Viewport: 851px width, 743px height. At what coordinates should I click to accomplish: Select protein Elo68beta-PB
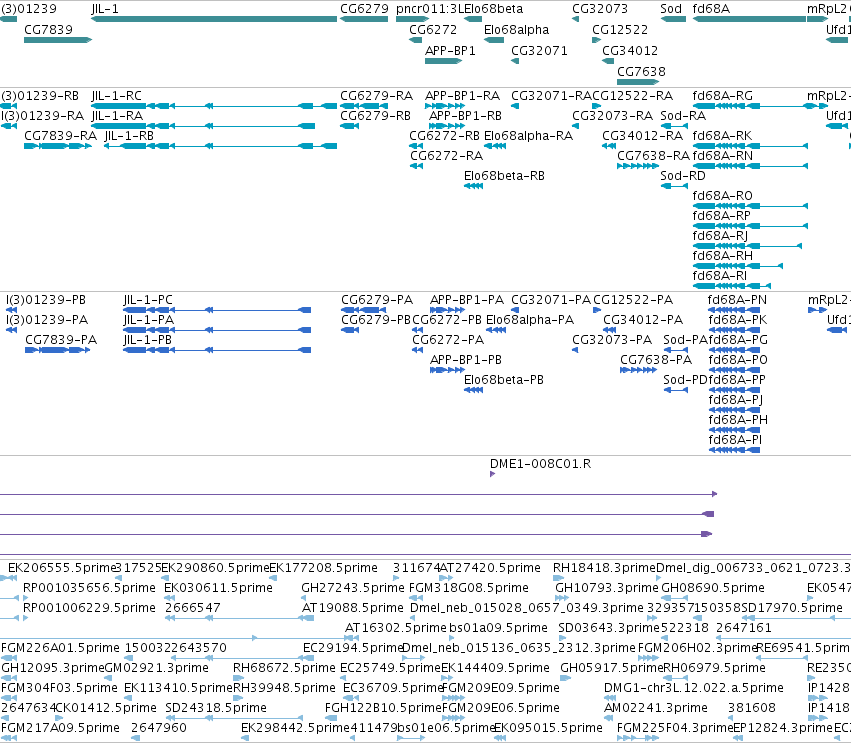tap(504, 380)
